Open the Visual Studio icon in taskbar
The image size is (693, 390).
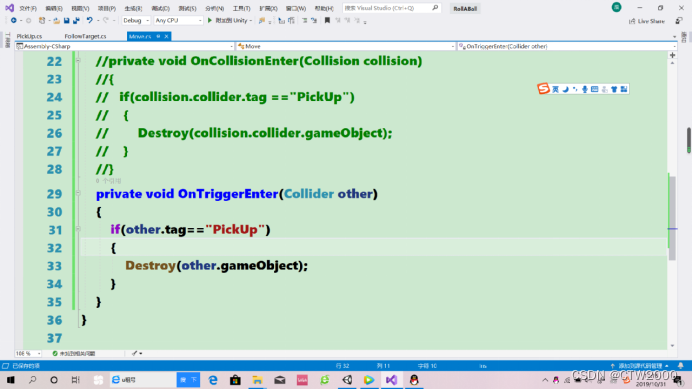[392, 380]
